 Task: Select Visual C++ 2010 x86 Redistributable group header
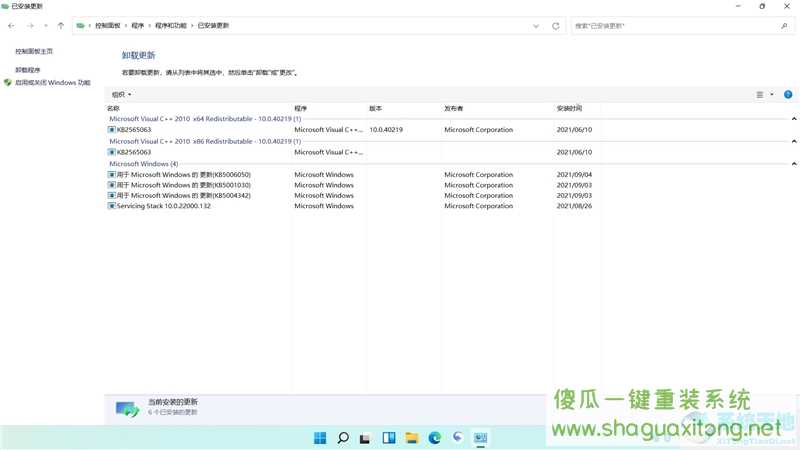[205, 141]
